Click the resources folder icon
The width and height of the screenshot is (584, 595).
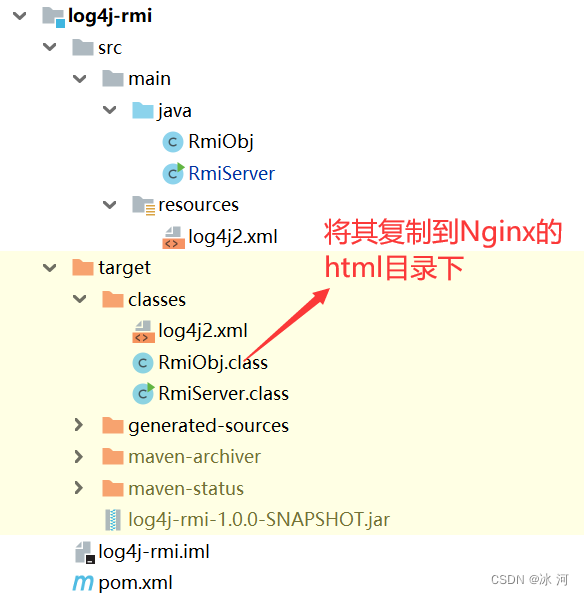(x=143, y=205)
